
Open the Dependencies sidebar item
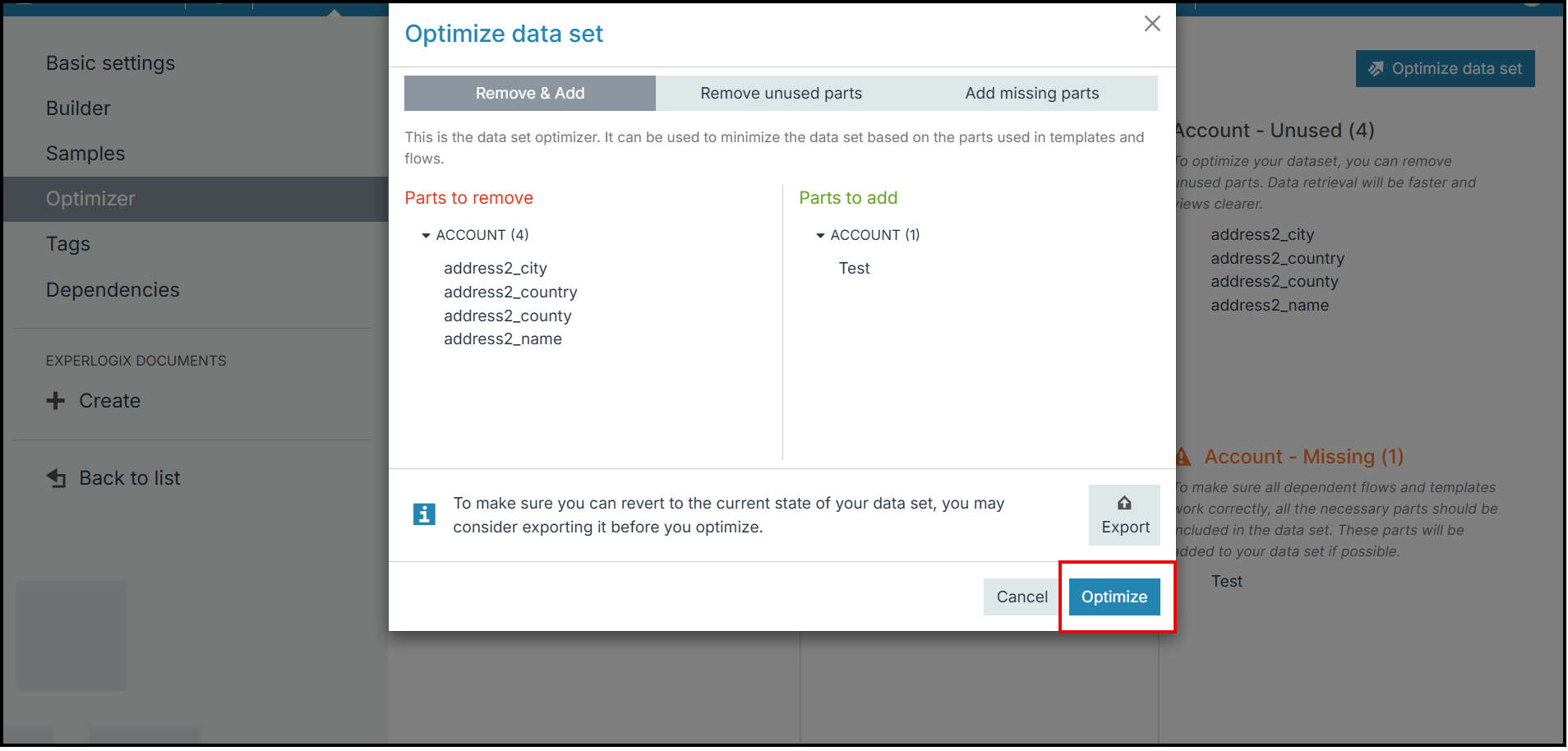[x=113, y=290]
